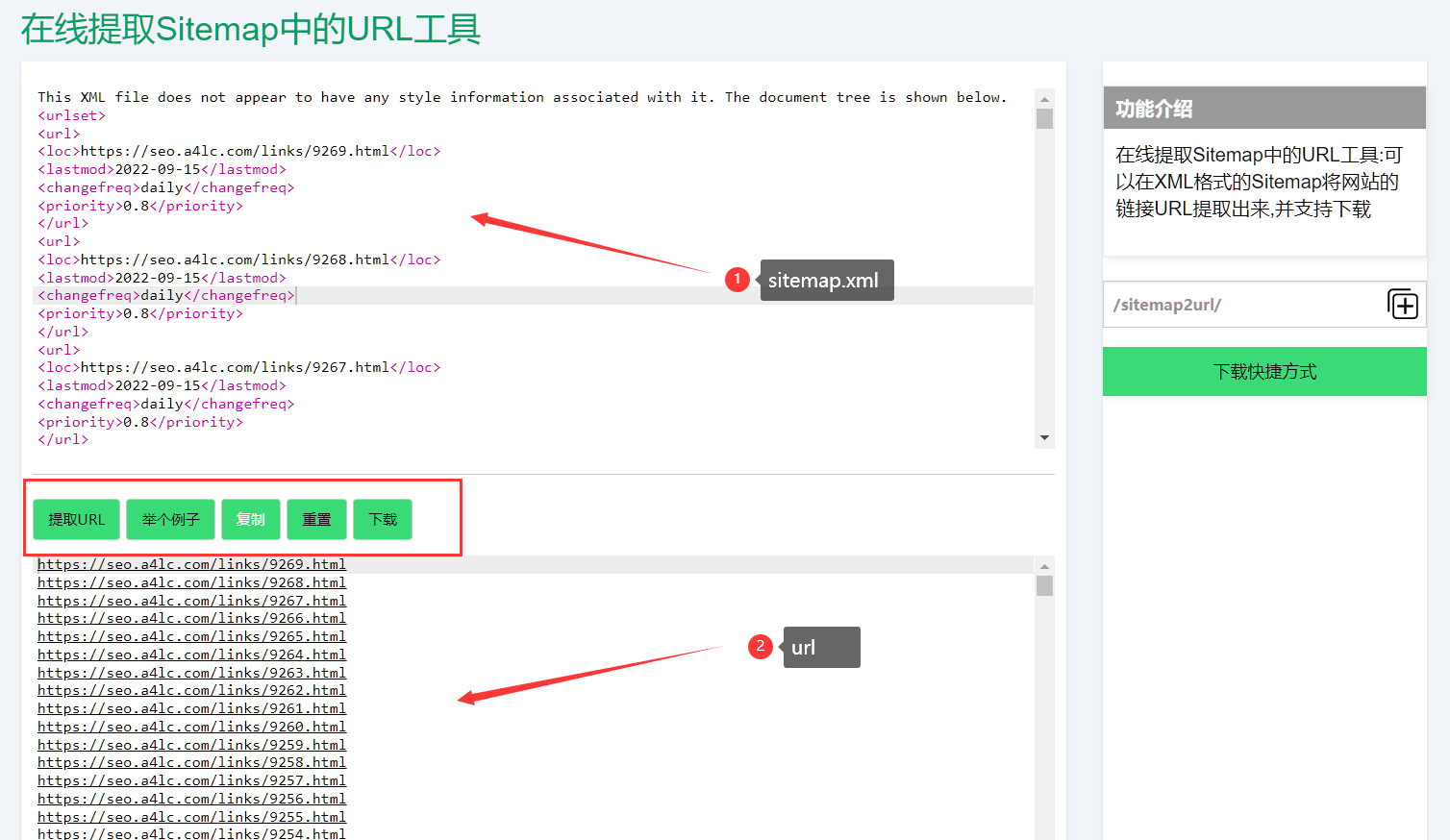
Task: Click the numbered marker 2 badge
Action: 760,647
